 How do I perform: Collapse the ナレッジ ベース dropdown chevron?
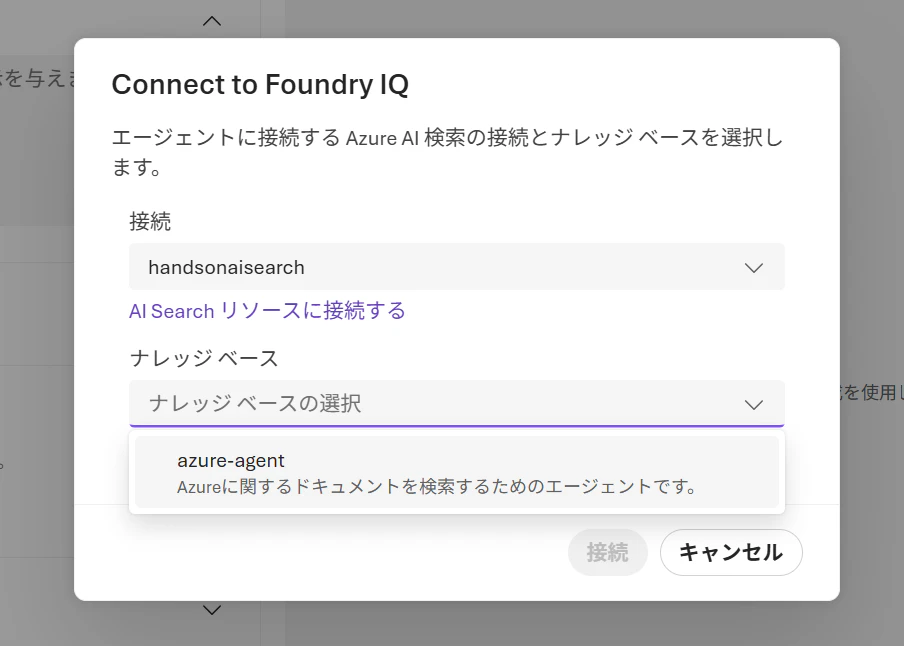[754, 404]
